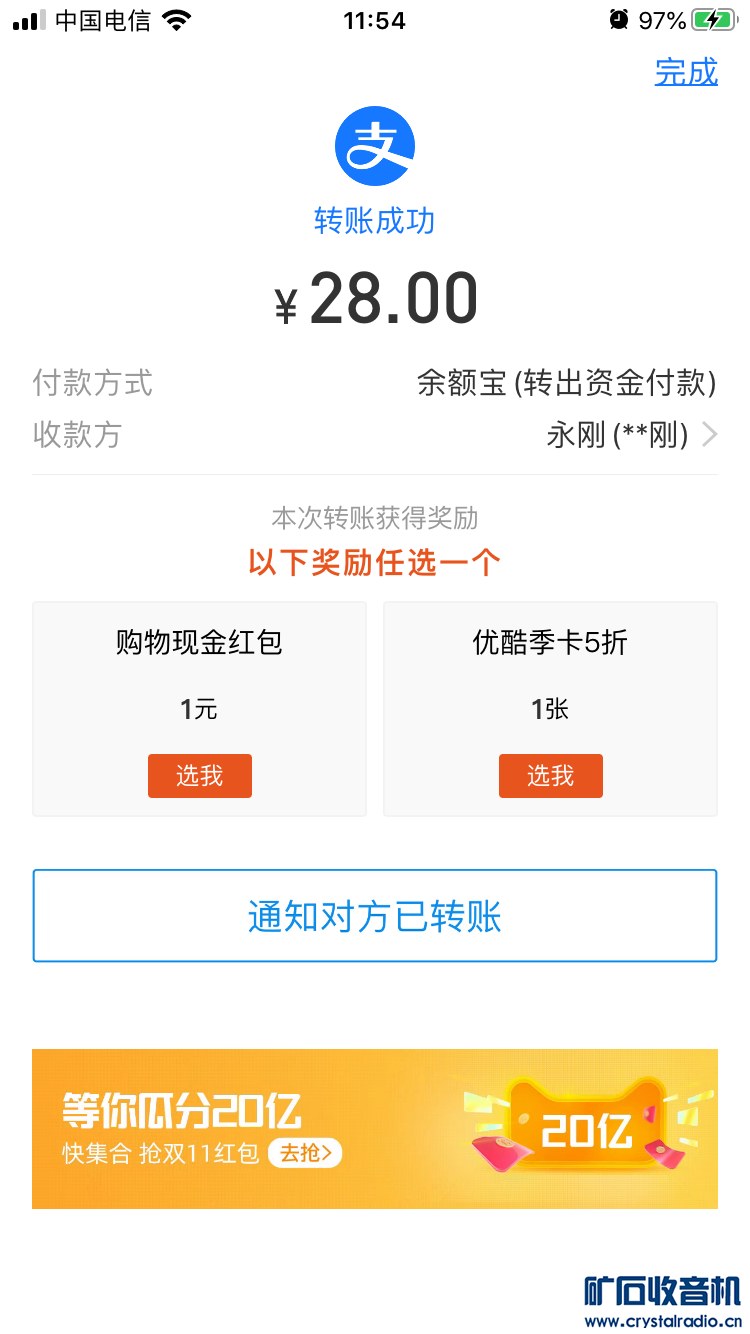The image size is (750, 1334).
Task: Tap the 11:54 status bar clock
Action: [374, 21]
